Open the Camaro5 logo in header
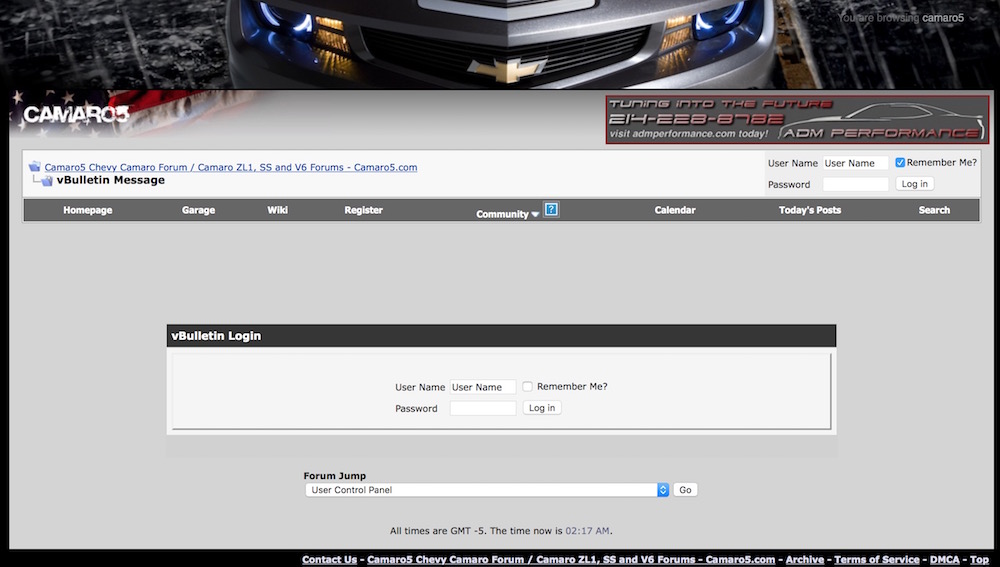The image size is (1000, 567). tap(76, 114)
